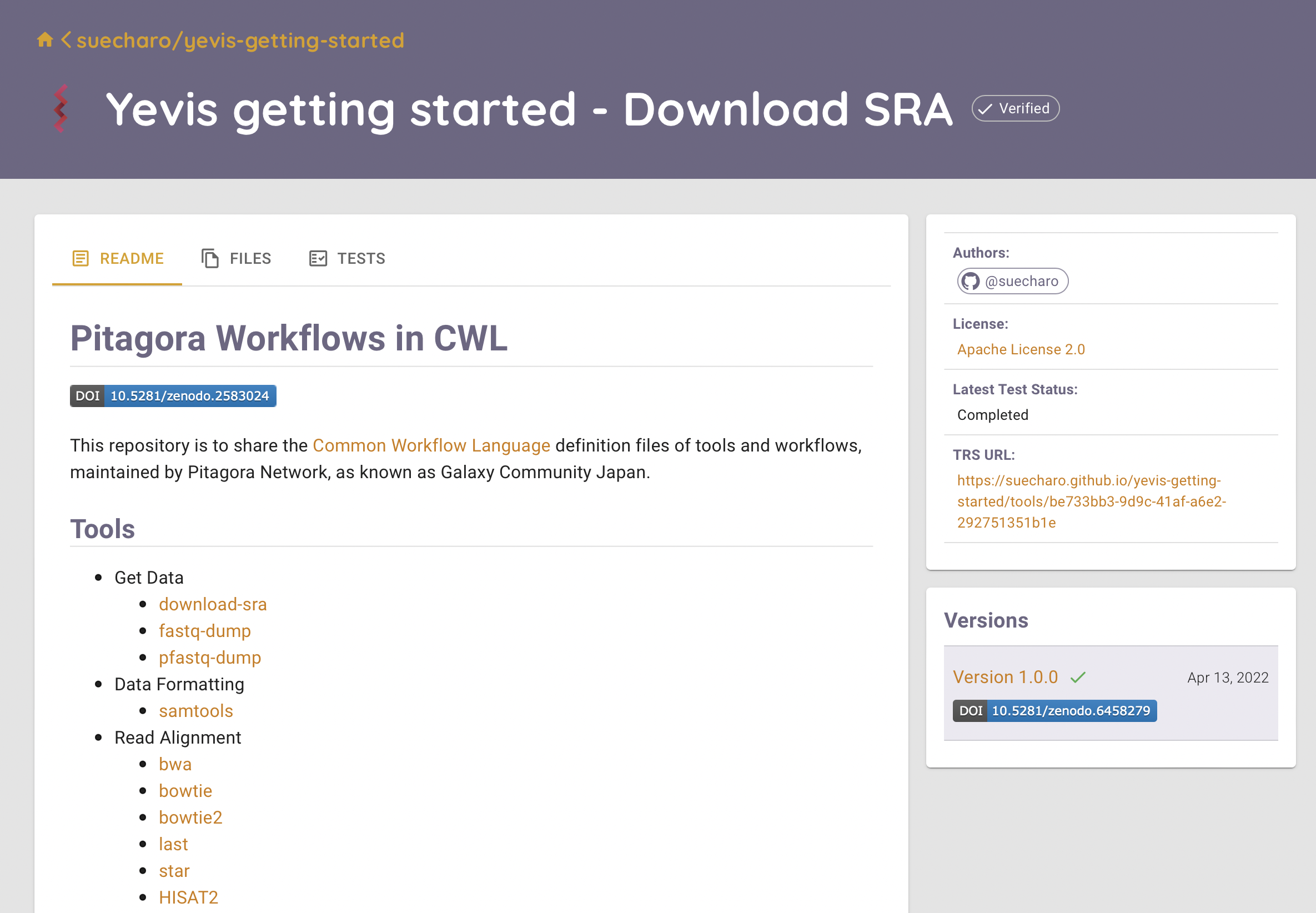
Task: Open the samtools link
Action: click(196, 711)
